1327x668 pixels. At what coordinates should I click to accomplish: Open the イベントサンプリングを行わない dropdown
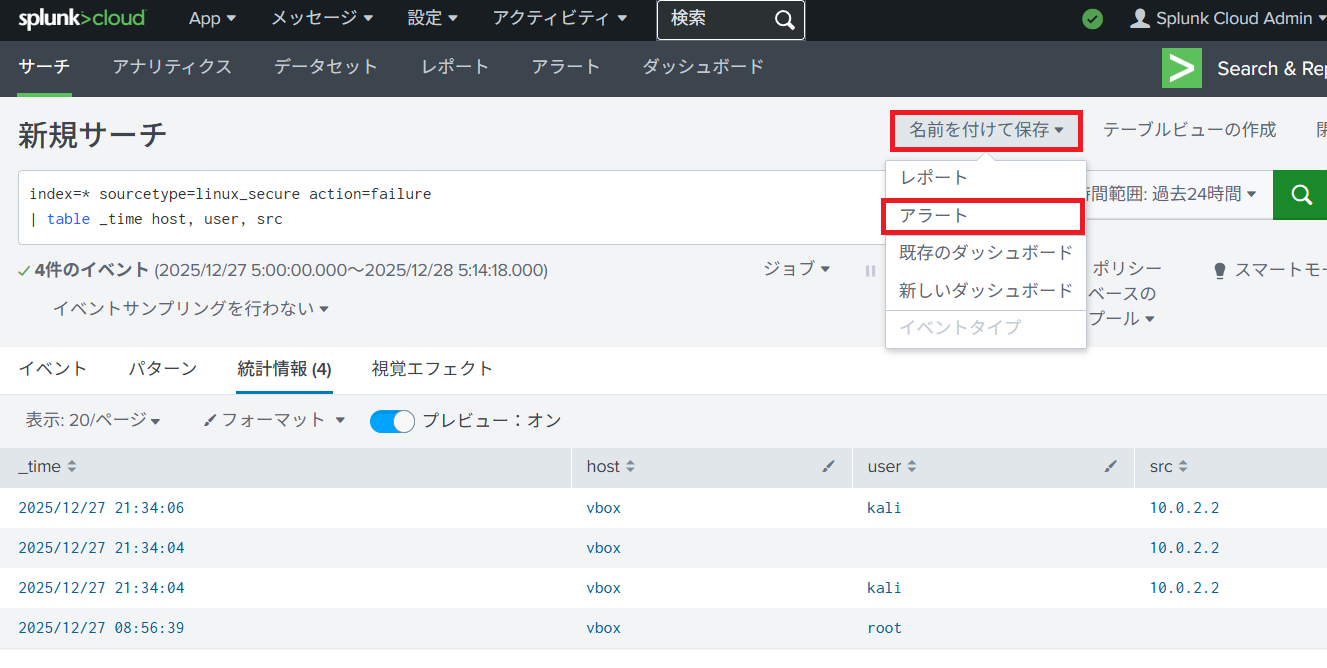point(191,309)
